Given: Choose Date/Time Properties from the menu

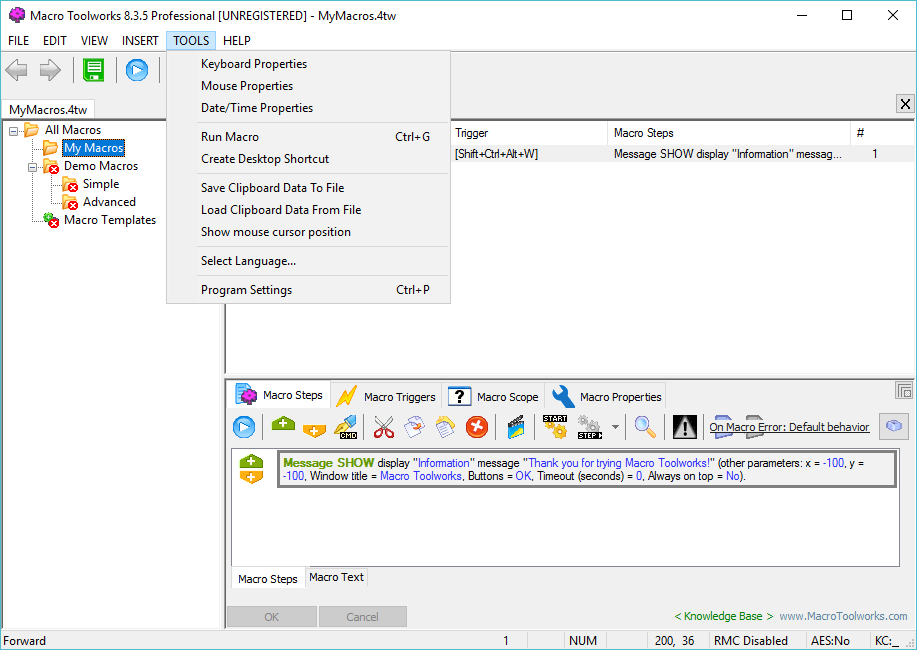Looking at the screenshot, I should pyautogui.click(x=308, y=108).
